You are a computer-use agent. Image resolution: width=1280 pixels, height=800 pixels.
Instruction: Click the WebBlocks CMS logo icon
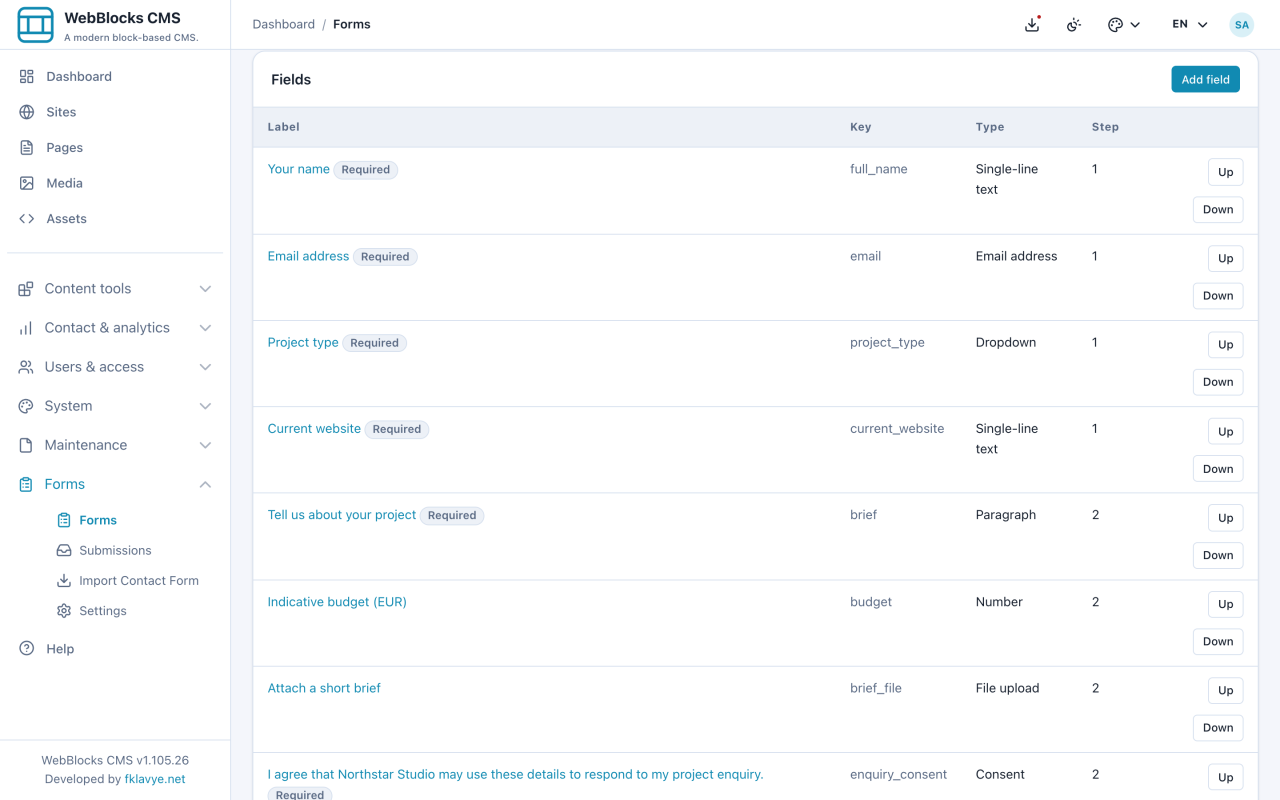coord(36,25)
